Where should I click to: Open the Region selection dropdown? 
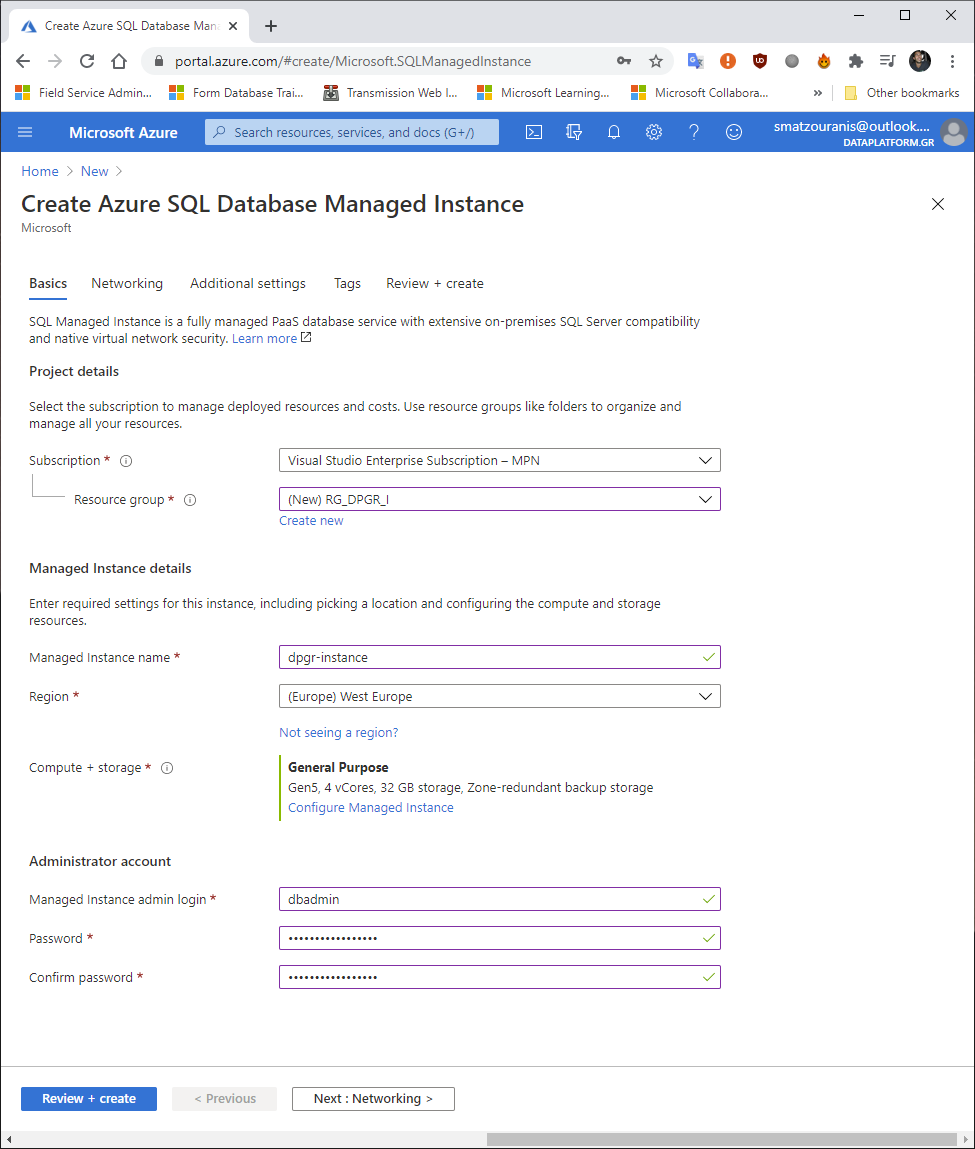coord(499,696)
